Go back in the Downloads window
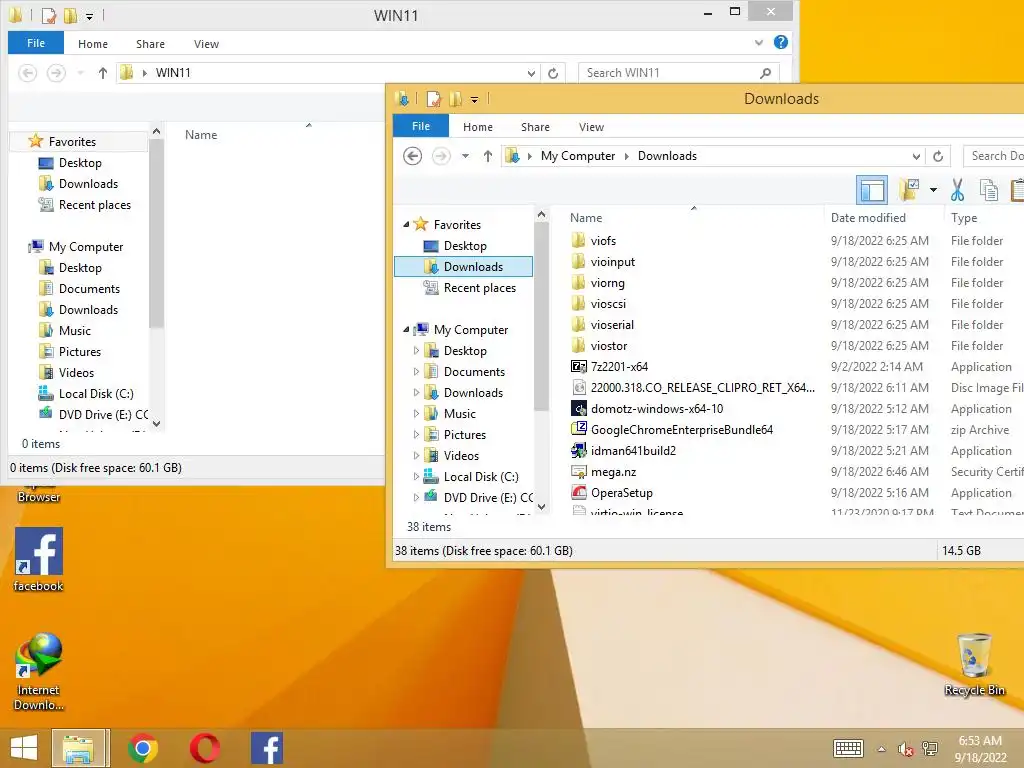The height and width of the screenshot is (768, 1024). (x=412, y=156)
